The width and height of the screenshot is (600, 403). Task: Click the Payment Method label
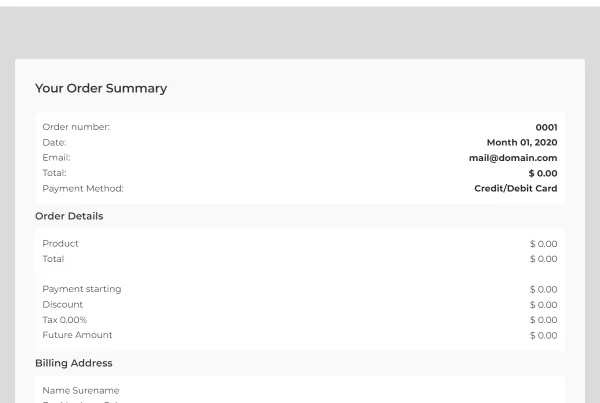(x=83, y=189)
